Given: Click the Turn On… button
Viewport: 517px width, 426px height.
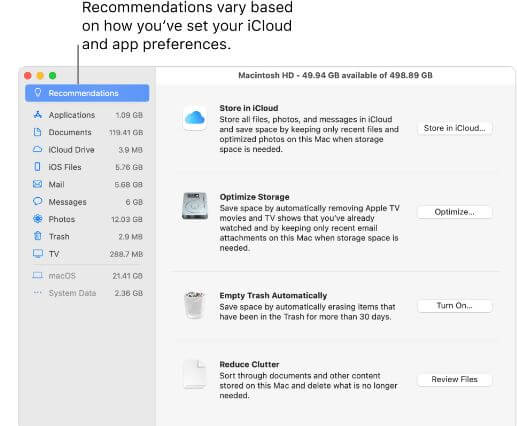Looking at the screenshot, I should pos(454,306).
